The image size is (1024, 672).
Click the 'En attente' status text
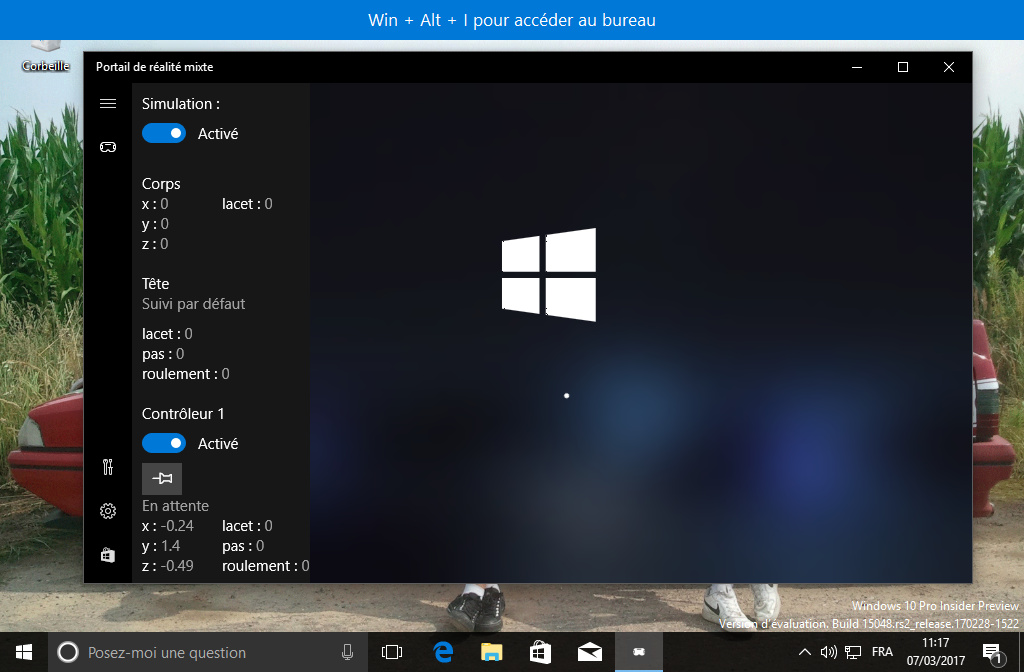pos(175,505)
